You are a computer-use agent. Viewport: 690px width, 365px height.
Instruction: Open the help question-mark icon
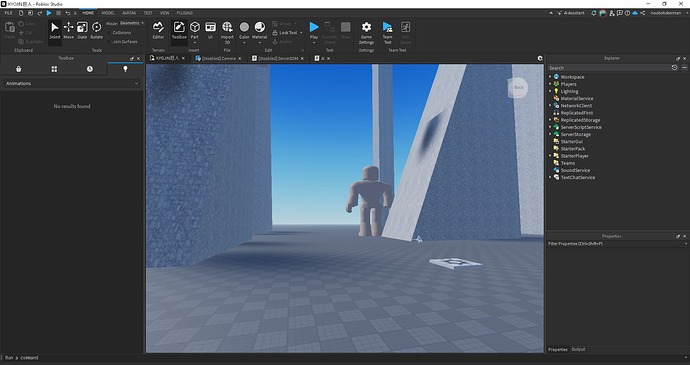pos(627,13)
